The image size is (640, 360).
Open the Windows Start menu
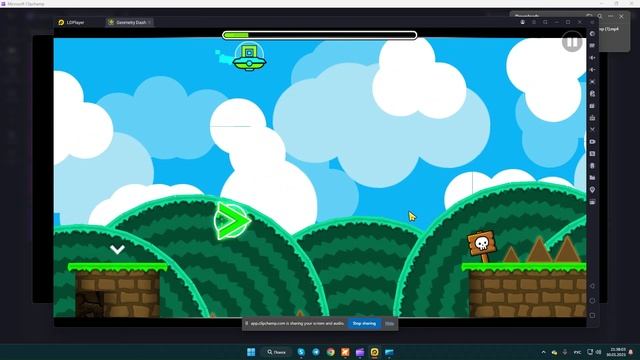coord(251,352)
